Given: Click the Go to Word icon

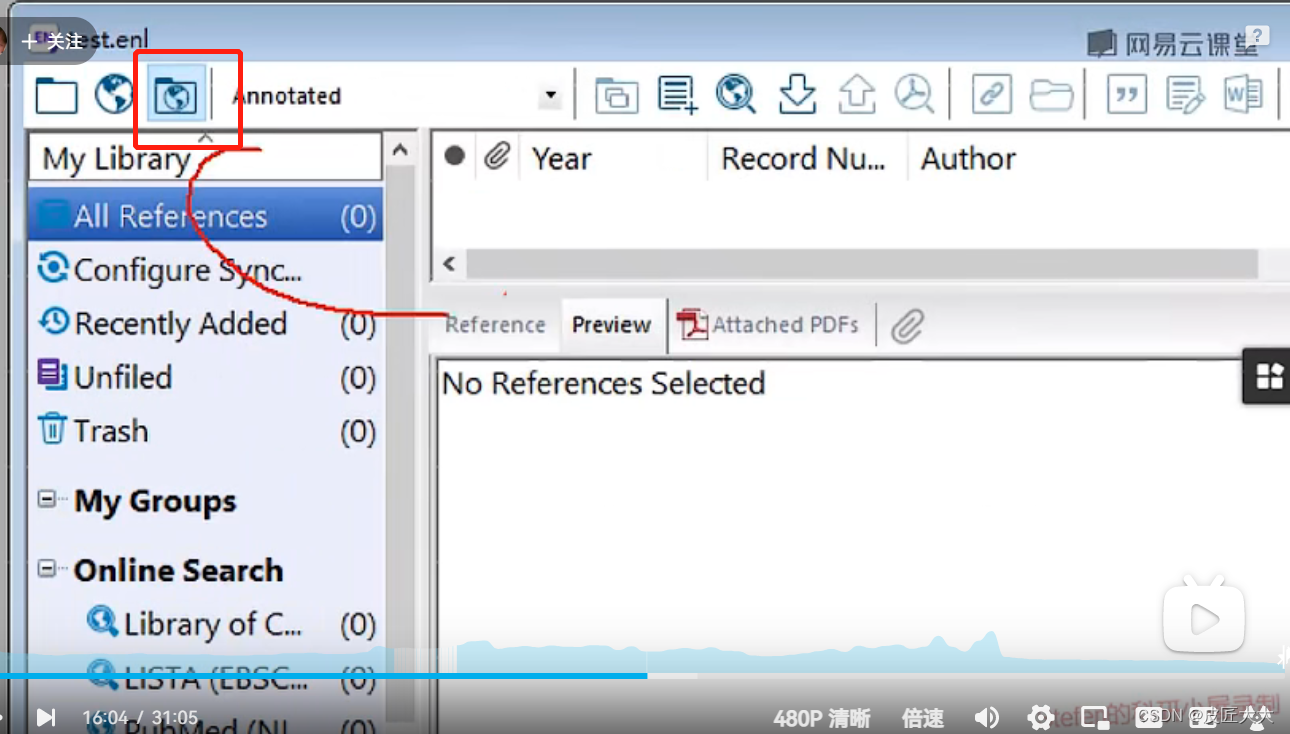Looking at the screenshot, I should (1243, 94).
